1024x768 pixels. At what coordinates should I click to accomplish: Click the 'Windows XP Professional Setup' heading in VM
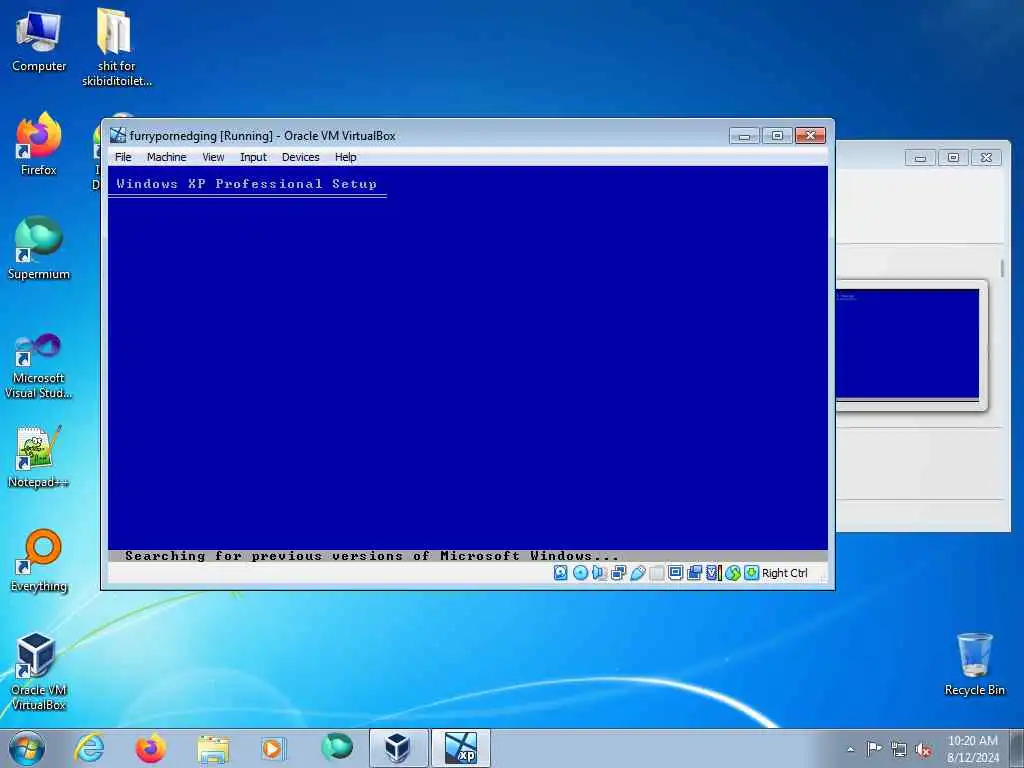(246, 184)
